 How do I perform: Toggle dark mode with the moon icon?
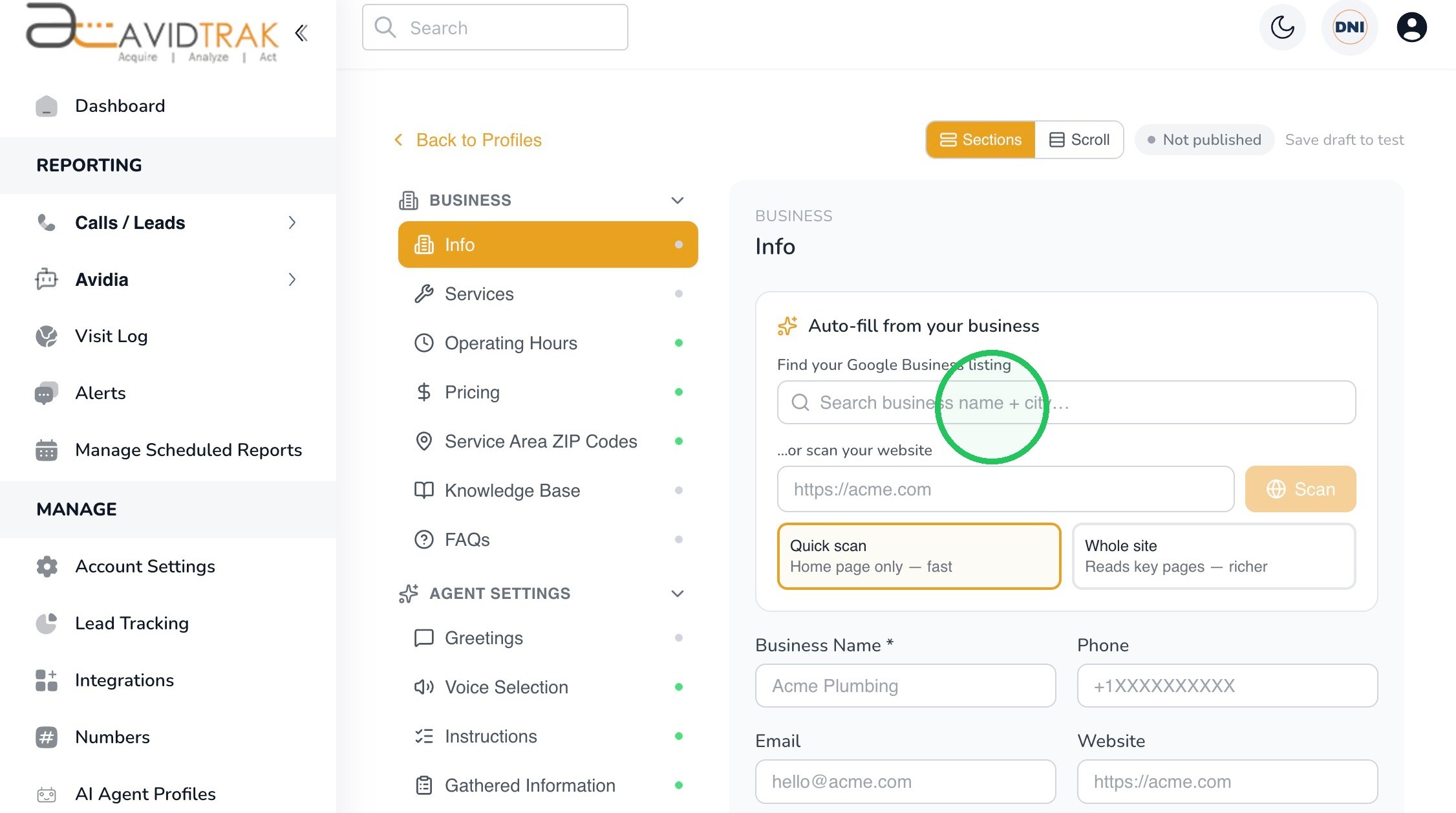(x=1283, y=27)
